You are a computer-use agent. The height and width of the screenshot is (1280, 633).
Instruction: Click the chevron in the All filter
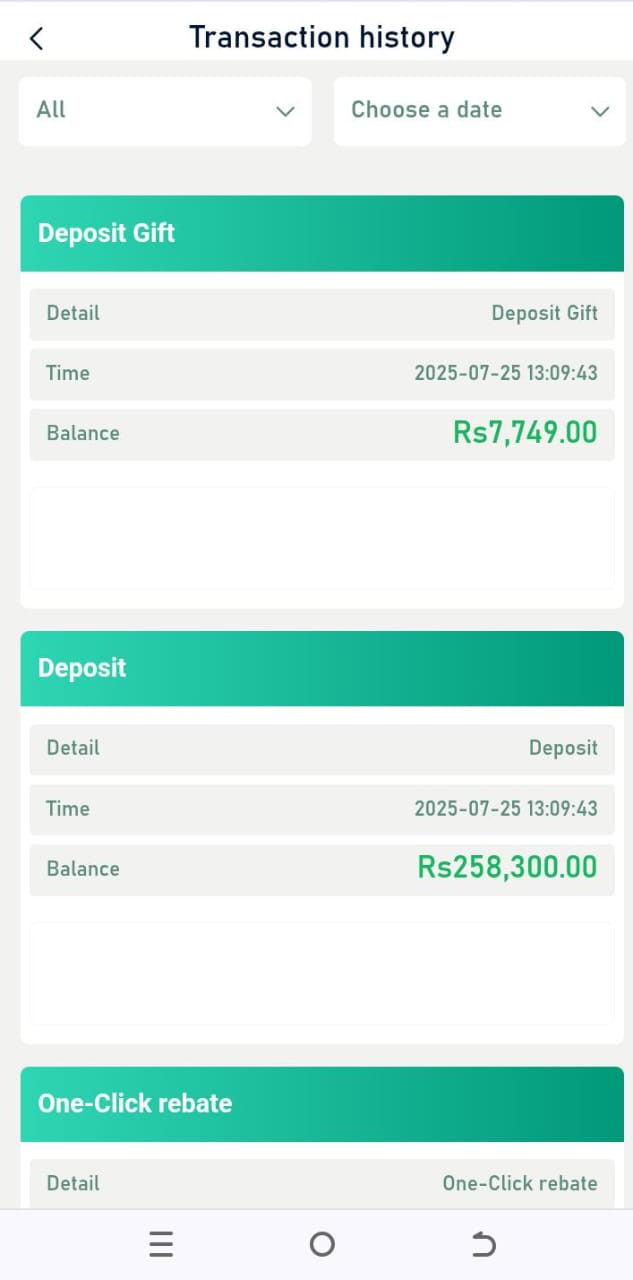[x=285, y=111]
